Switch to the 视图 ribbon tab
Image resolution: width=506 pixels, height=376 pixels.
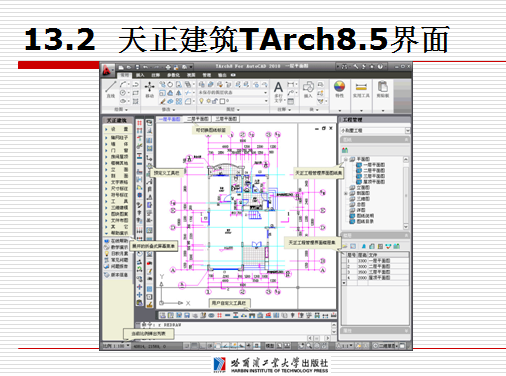(x=191, y=75)
